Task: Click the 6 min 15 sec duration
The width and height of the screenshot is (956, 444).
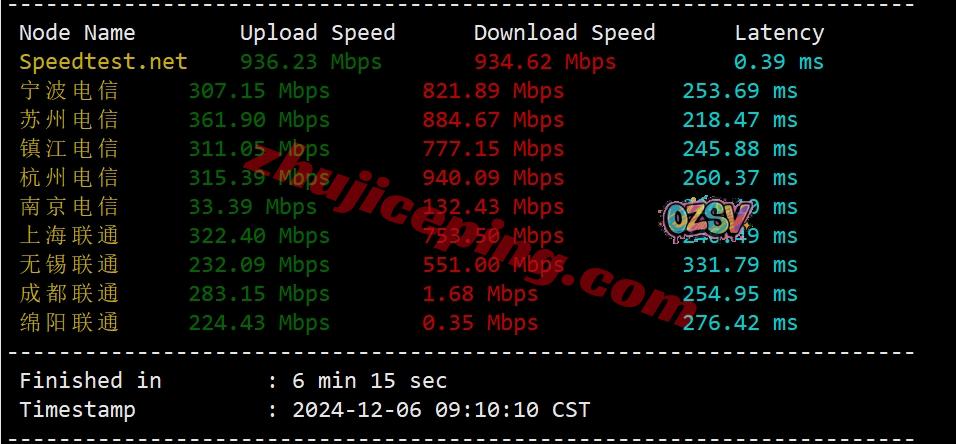Action: [370, 381]
